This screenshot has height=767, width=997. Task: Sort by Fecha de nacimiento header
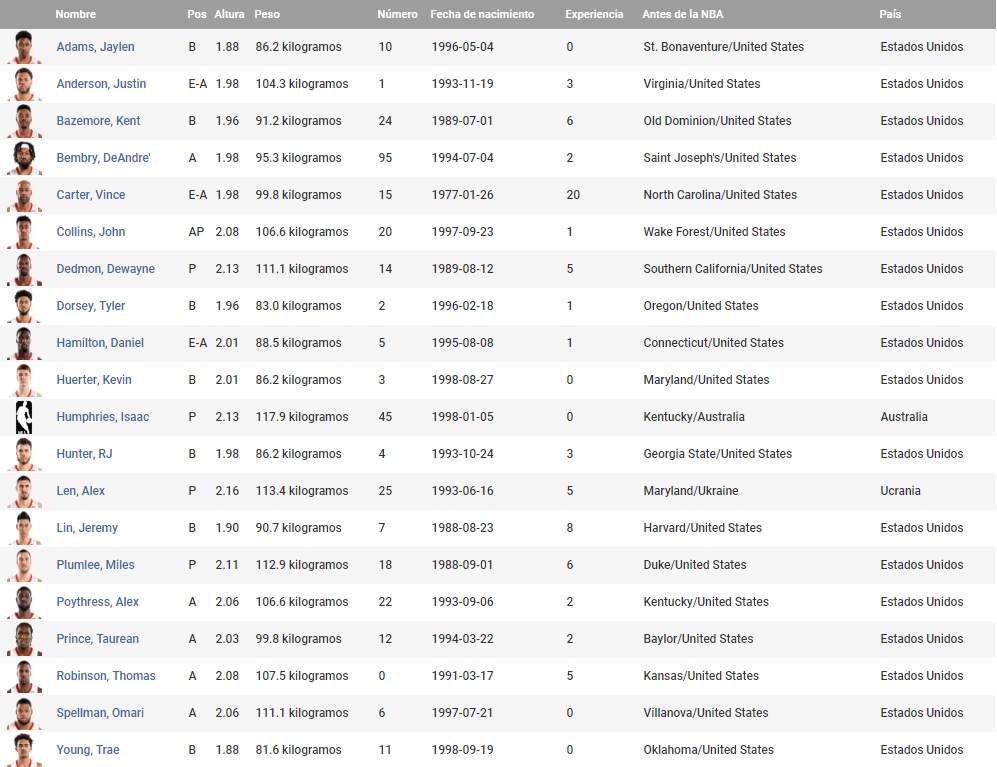click(x=482, y=14)
